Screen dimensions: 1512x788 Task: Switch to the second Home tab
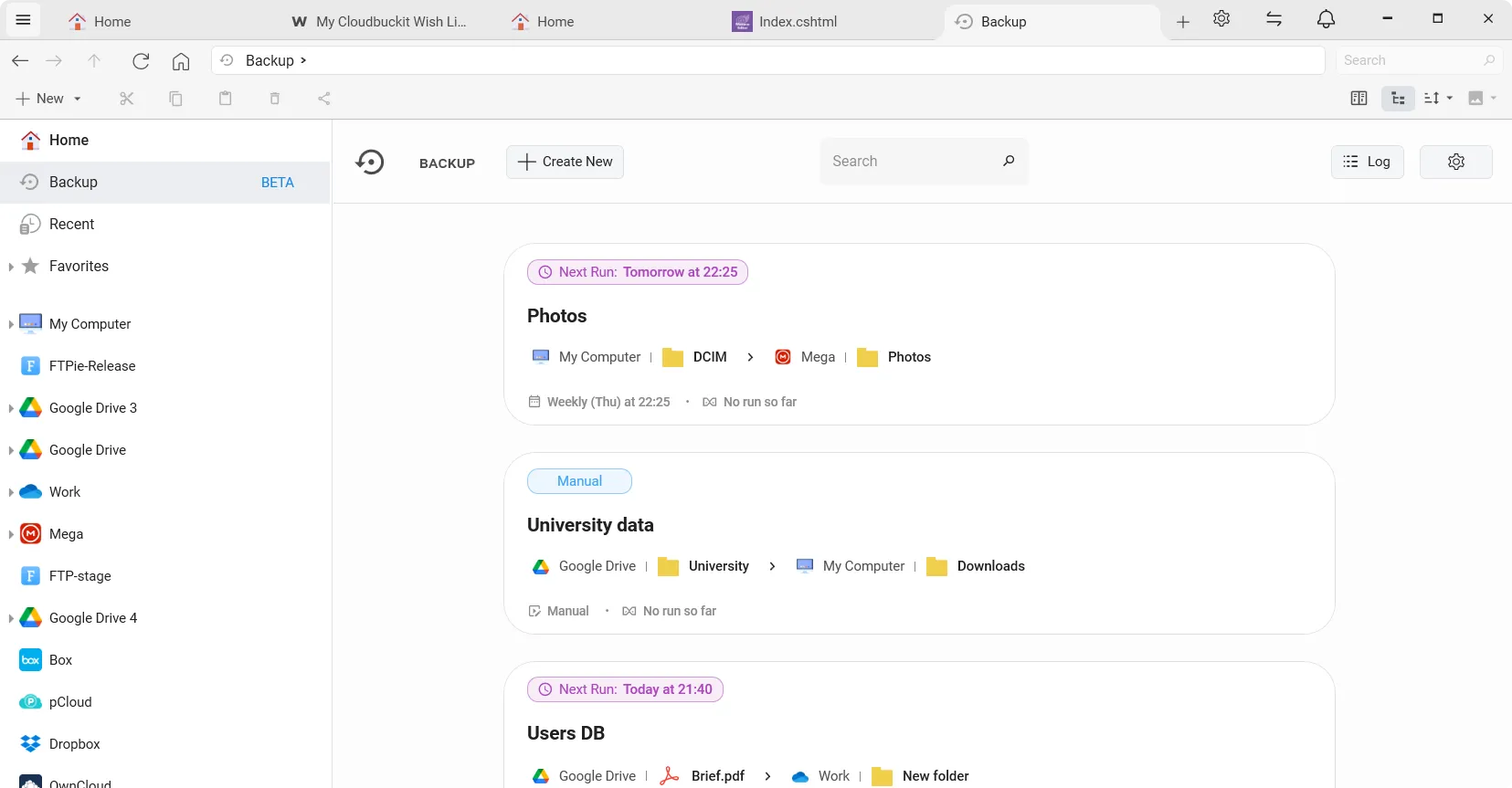click(555, 22)
